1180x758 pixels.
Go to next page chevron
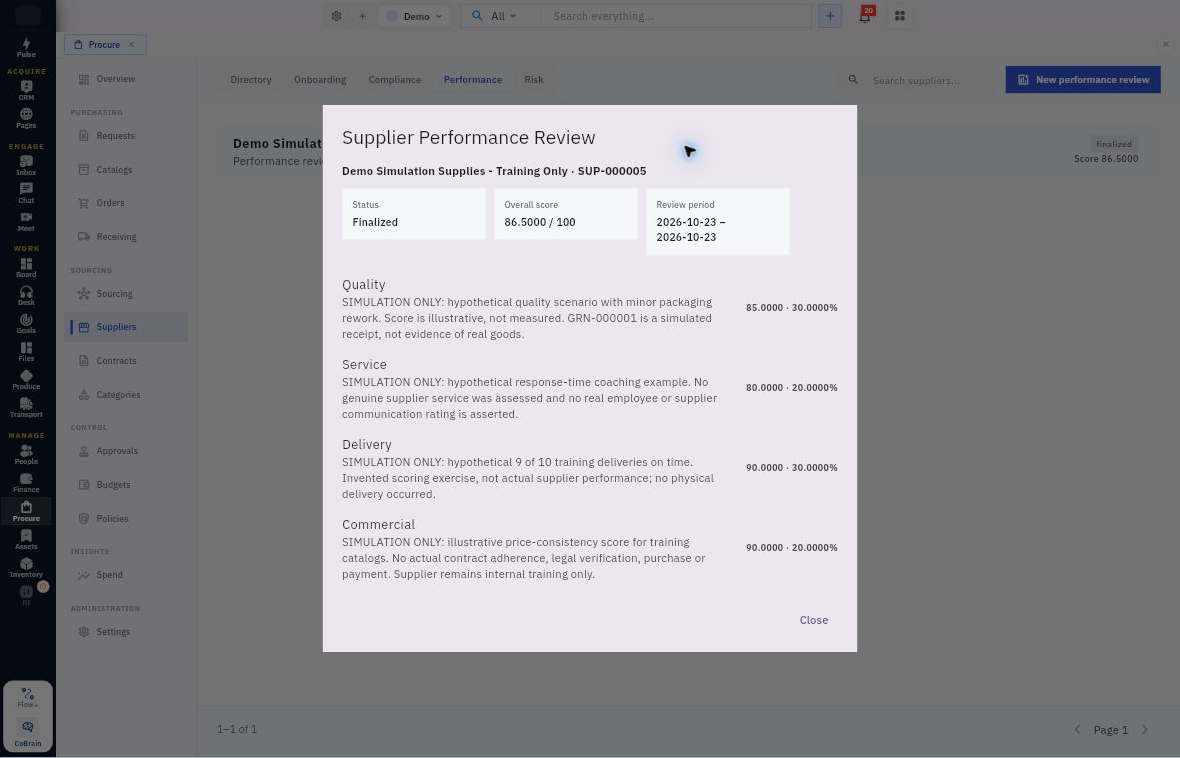(1145, 729)
